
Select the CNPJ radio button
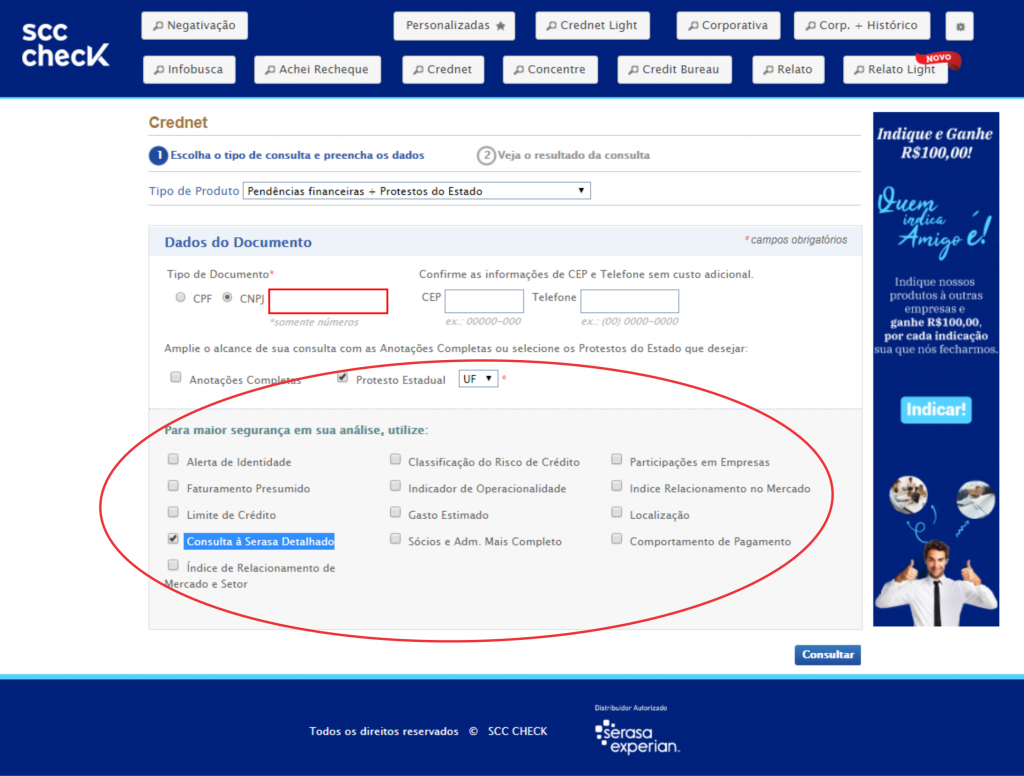point(227,297)
